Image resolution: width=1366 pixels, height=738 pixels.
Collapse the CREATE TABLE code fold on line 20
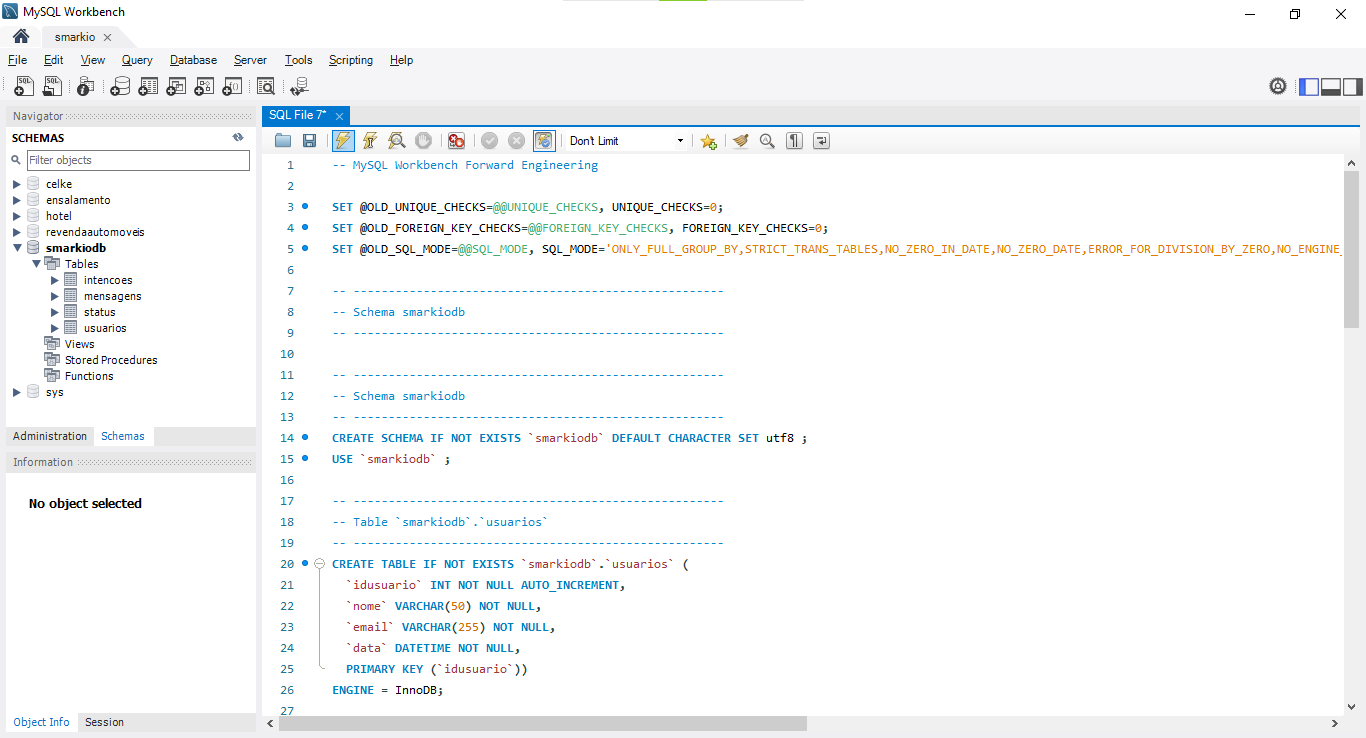click(319, 564)
